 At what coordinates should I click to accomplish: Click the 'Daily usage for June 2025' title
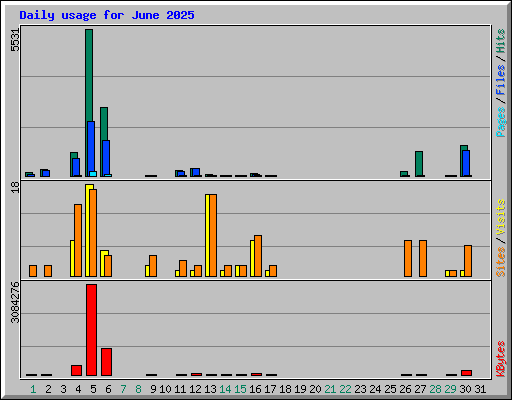point(107,15)
